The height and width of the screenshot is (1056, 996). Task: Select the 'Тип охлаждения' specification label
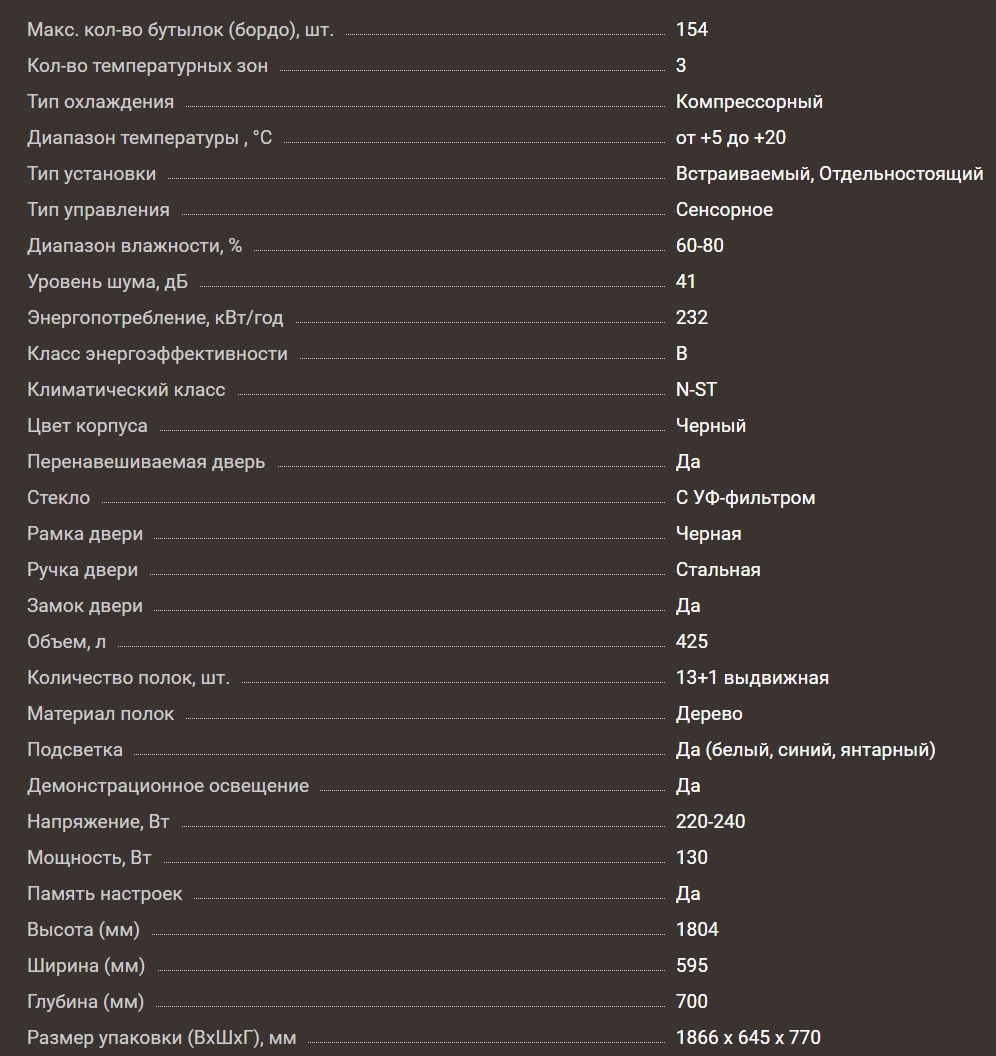click(x=100, y=102)
